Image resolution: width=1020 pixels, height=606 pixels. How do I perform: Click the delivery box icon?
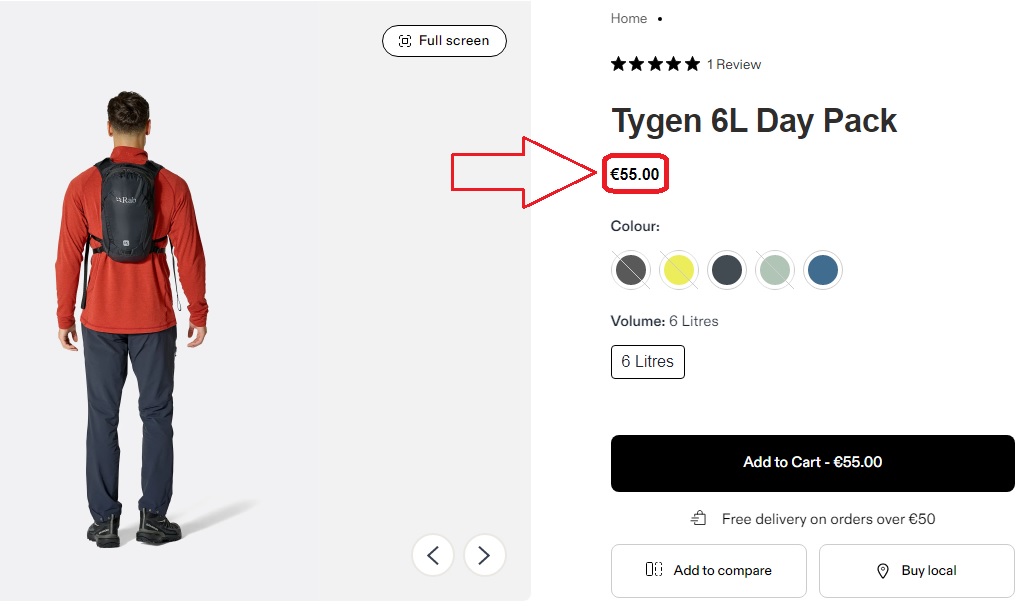699,519
